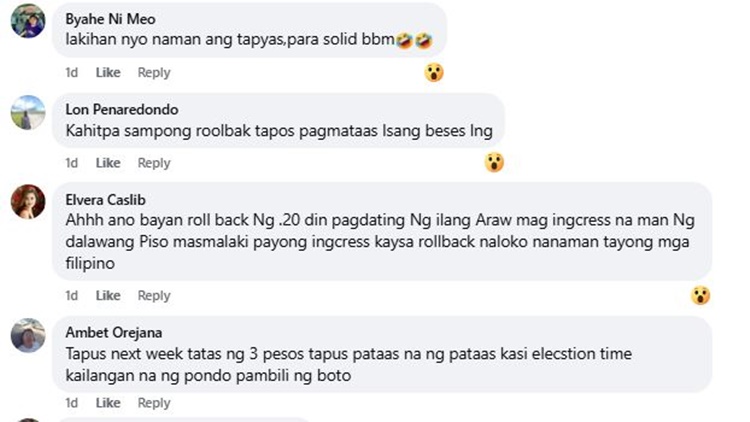Open the wow reaction on Lon Penaredondo's comment
This screenshot has height=422, width=750.
click(x=494, y=163)
